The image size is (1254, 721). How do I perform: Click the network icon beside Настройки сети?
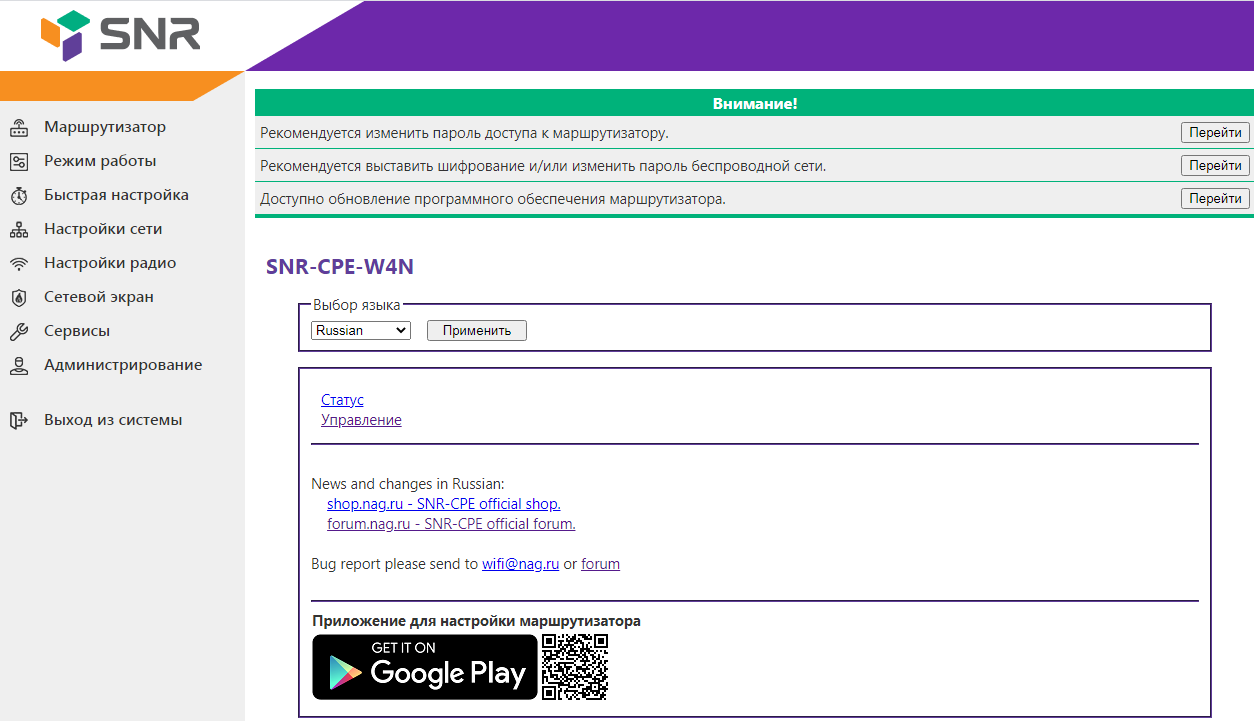coord(18,230)
